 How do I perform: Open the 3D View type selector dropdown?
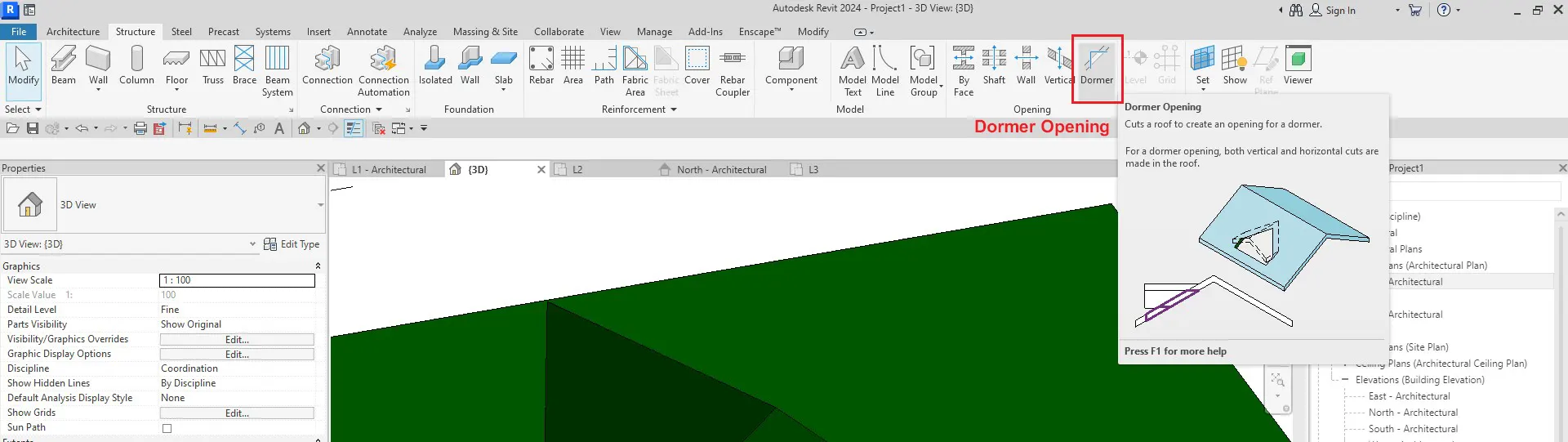pyautogui.click(x=320, y=205)
